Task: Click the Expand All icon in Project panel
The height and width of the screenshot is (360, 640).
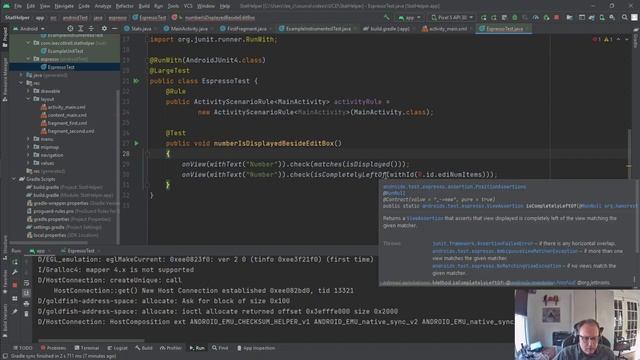Action: pos(81,29)
